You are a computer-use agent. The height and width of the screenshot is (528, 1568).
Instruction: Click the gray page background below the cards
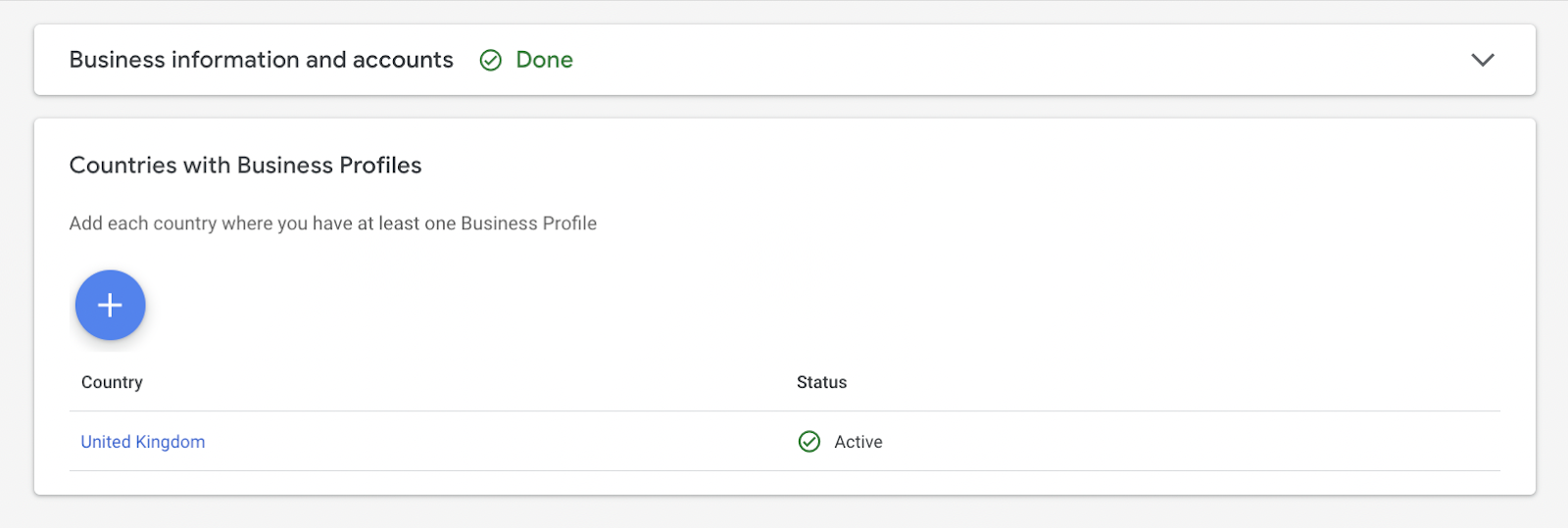784,512
